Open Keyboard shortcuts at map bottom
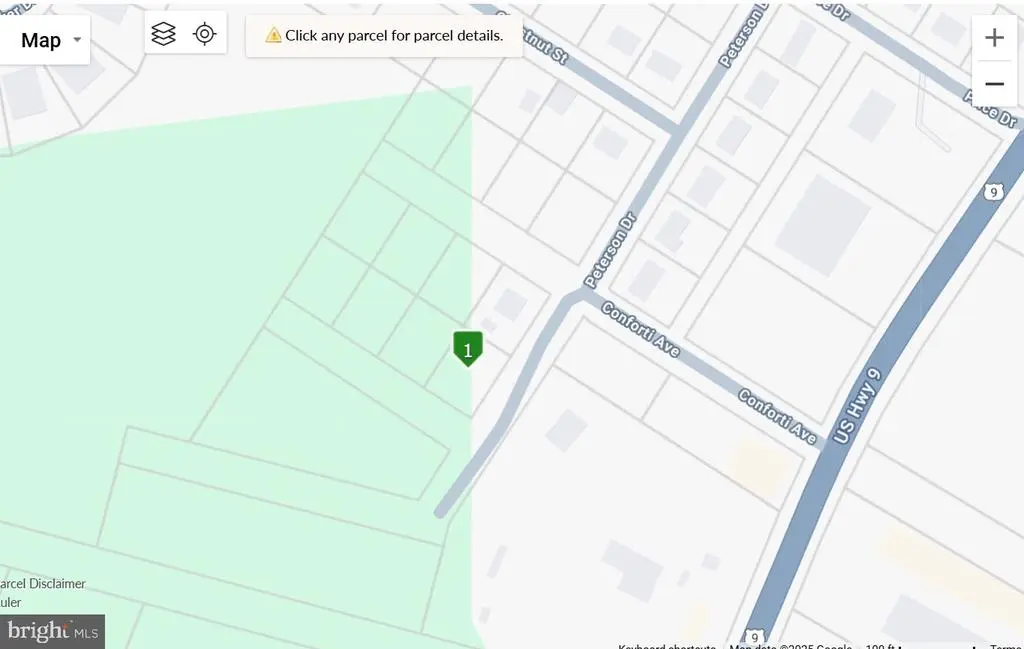 coord(667,646)
